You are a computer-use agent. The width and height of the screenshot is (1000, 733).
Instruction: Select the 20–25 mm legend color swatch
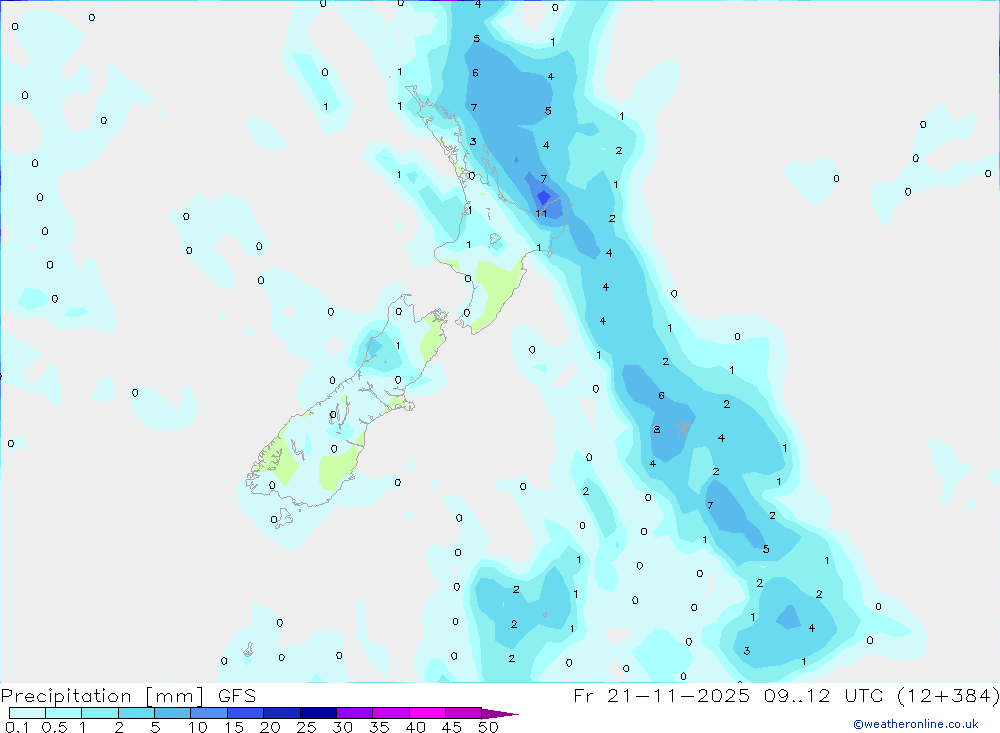281,713
